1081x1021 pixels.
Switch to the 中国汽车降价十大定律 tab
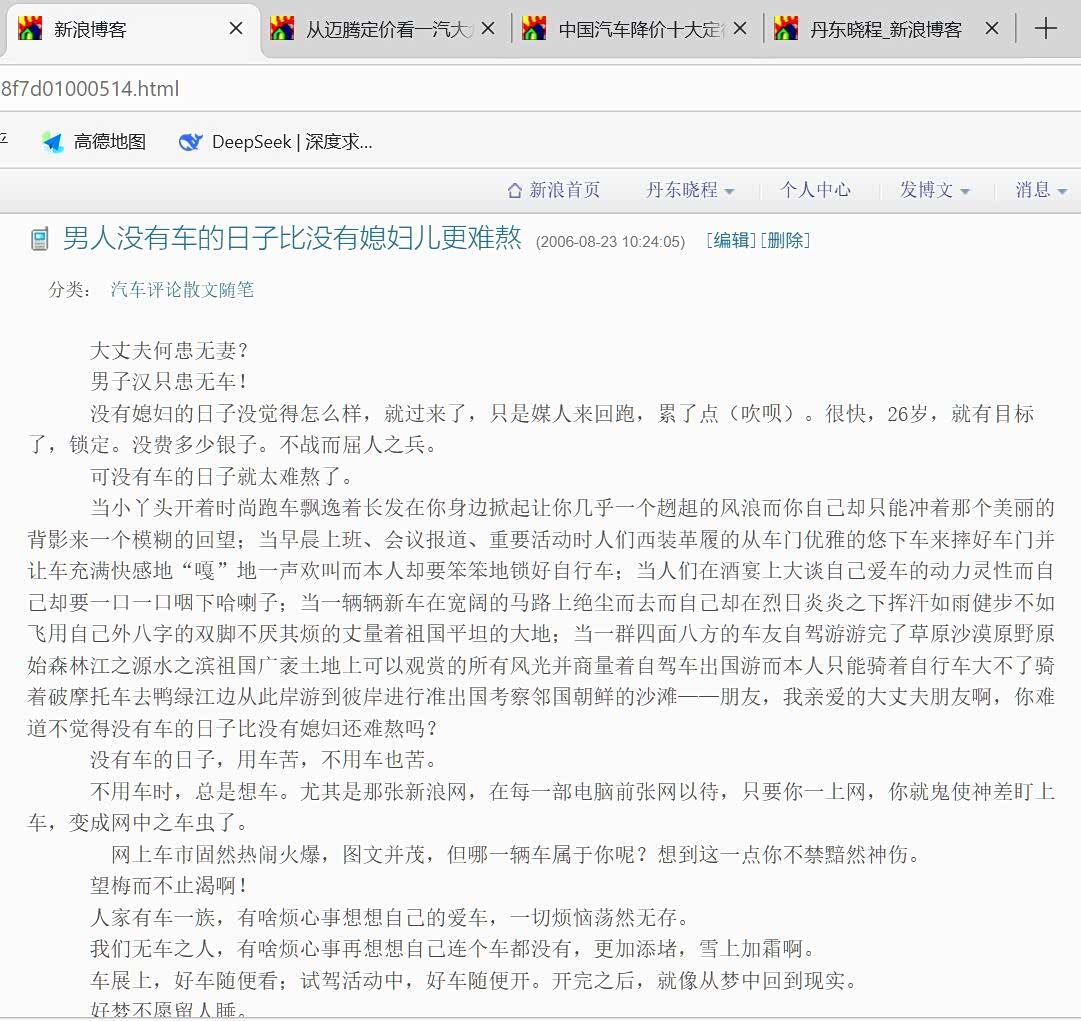click(640, 29)
